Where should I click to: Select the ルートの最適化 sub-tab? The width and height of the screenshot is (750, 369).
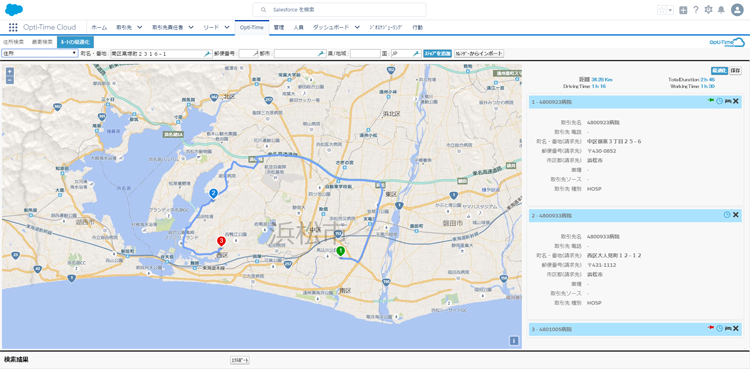click(75, 42)
